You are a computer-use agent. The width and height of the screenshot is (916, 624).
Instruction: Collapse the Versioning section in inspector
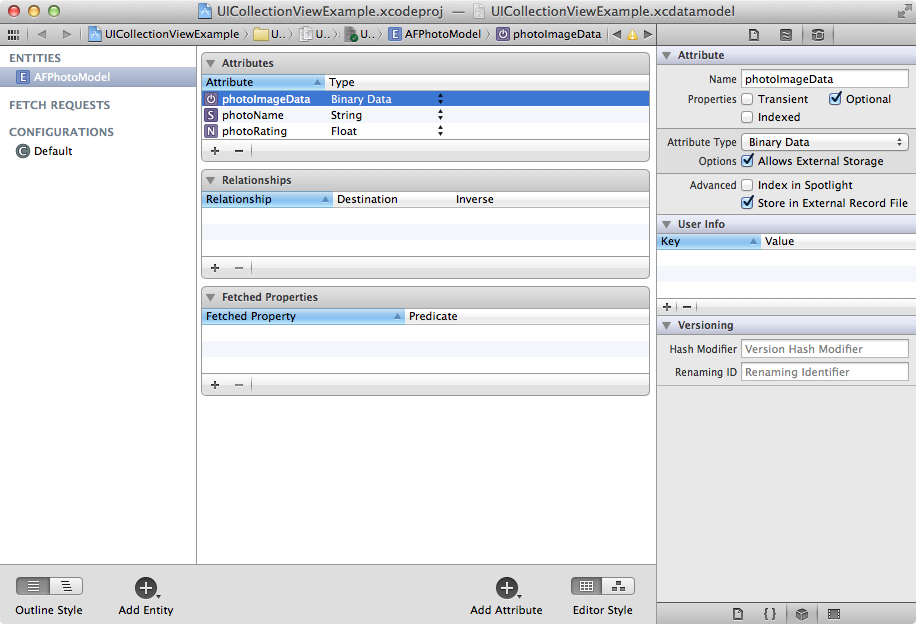click(x=666, y=325)
